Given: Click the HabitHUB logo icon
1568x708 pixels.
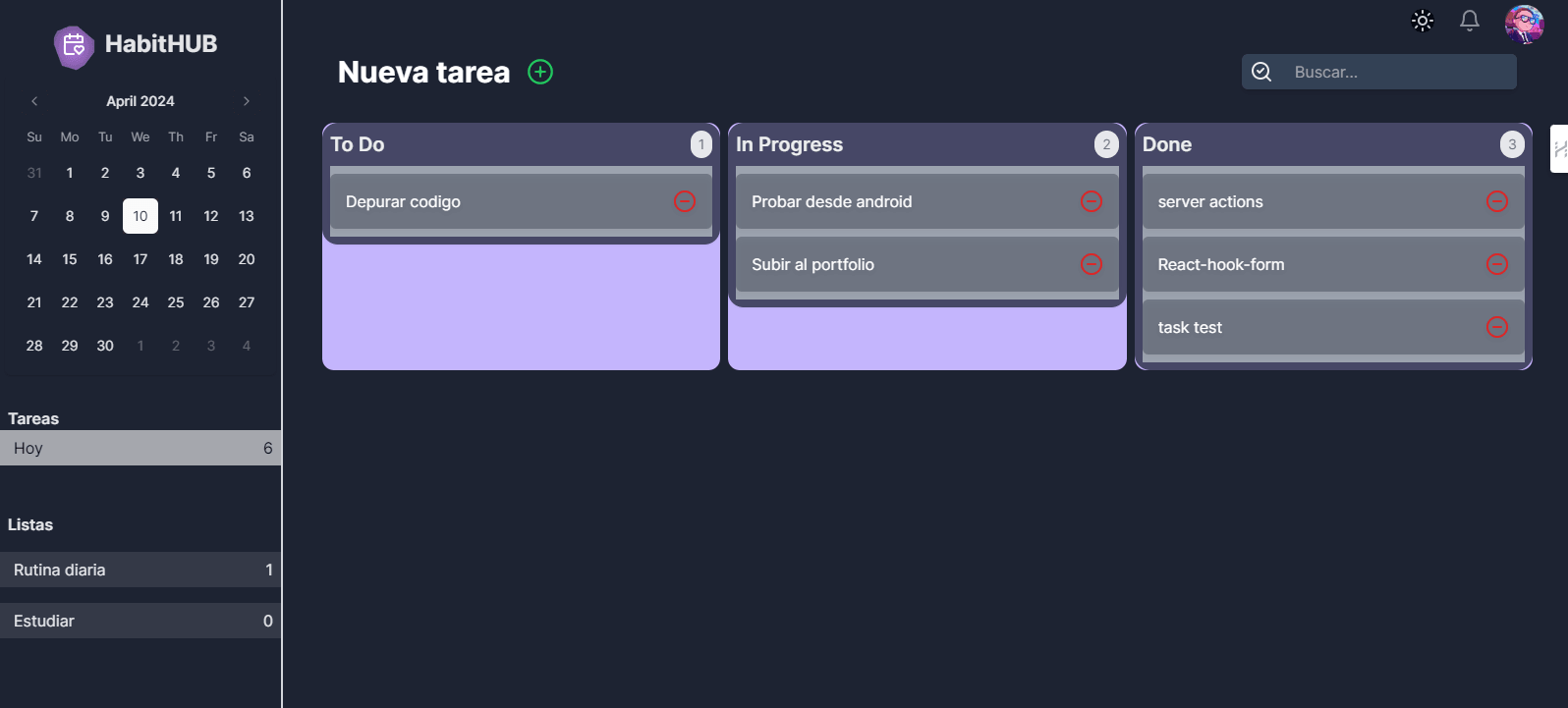Looking at the screenshot, I should tap(74, 46).
